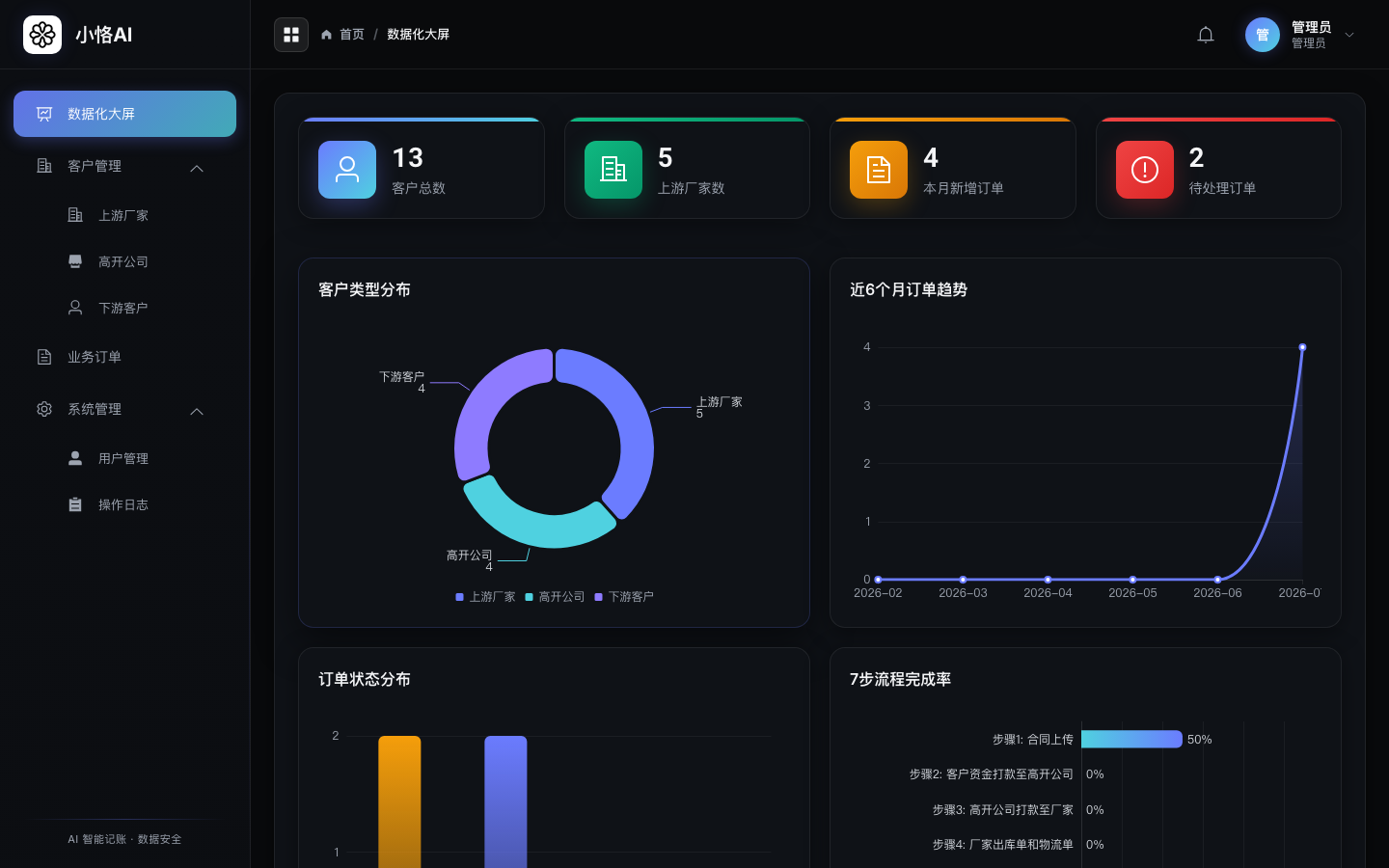1389x868 pixels.
Task: Open the 用户管理 menu entry
Action: 124,458
